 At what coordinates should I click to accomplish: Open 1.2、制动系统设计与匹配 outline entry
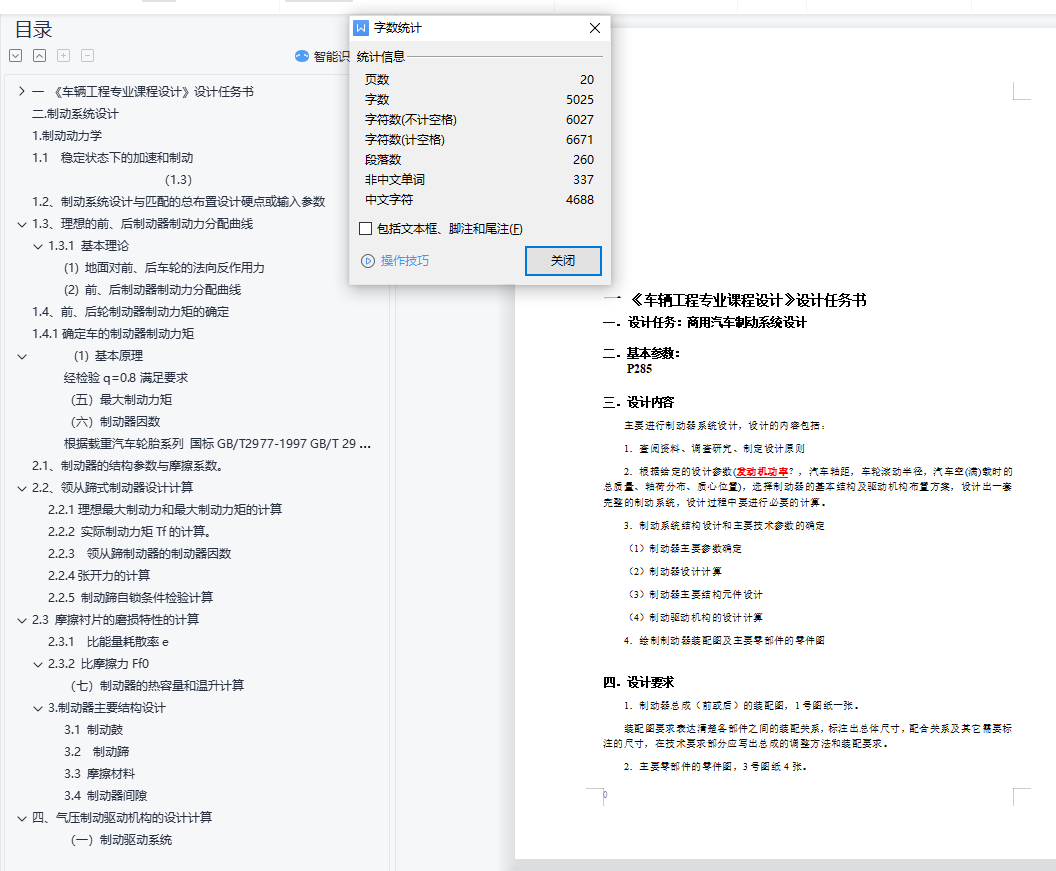[178, 201]
